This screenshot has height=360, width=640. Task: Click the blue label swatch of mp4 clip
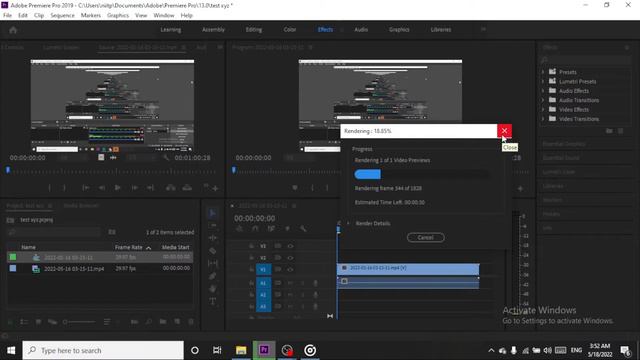(x=13, y=269)
